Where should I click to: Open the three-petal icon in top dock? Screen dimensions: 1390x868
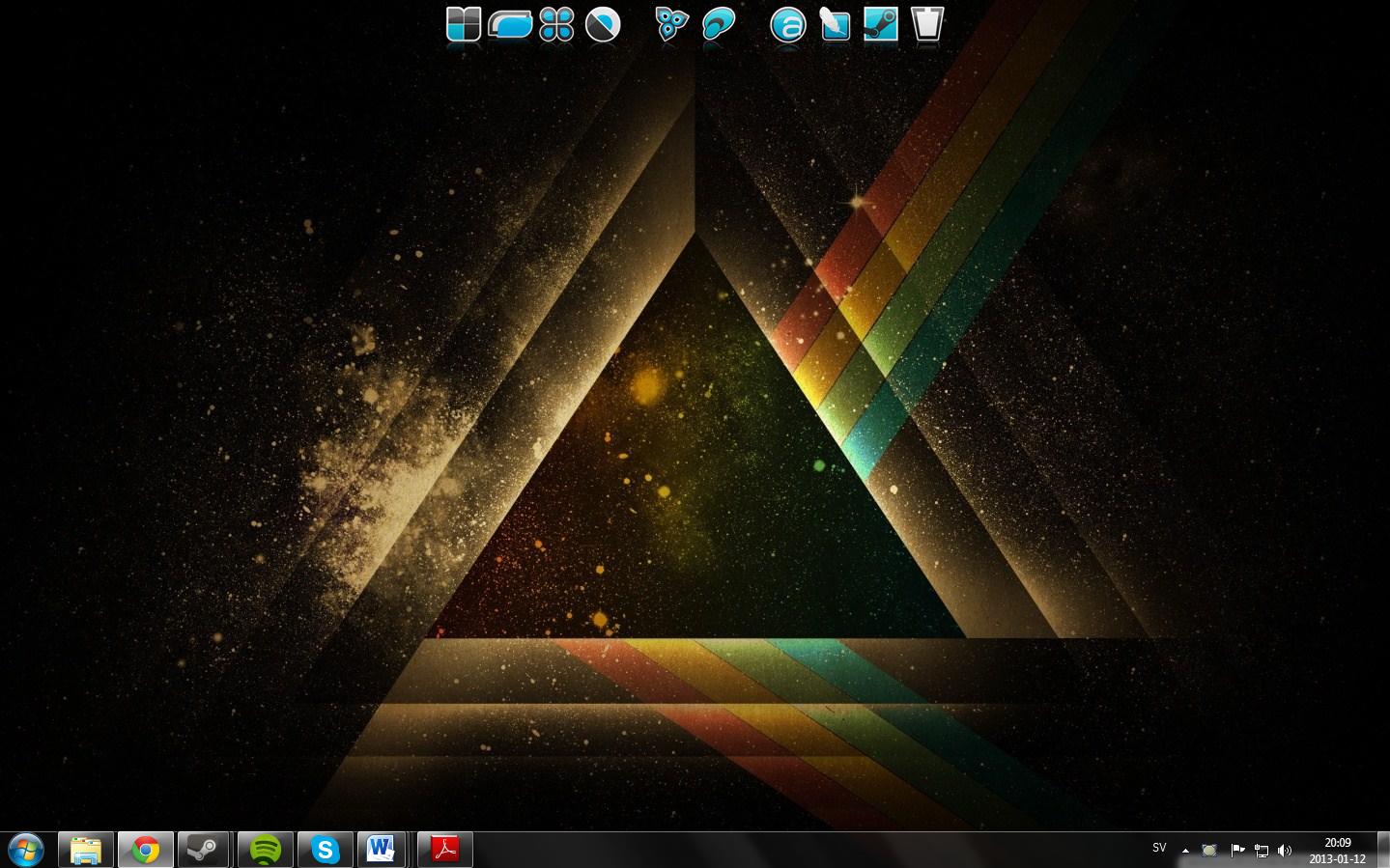(671, 24)
